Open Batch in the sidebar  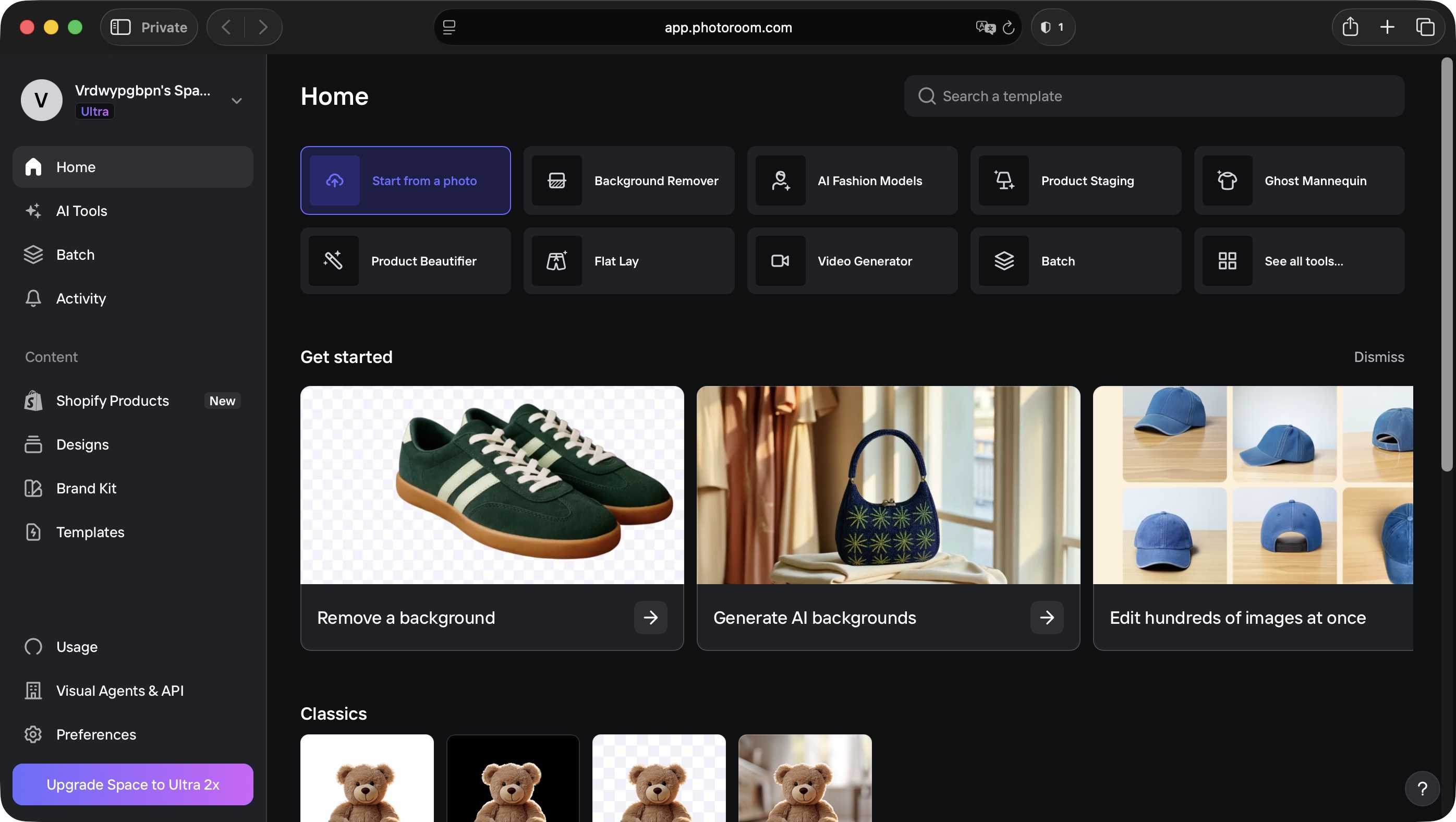click(x=133, y=255)
